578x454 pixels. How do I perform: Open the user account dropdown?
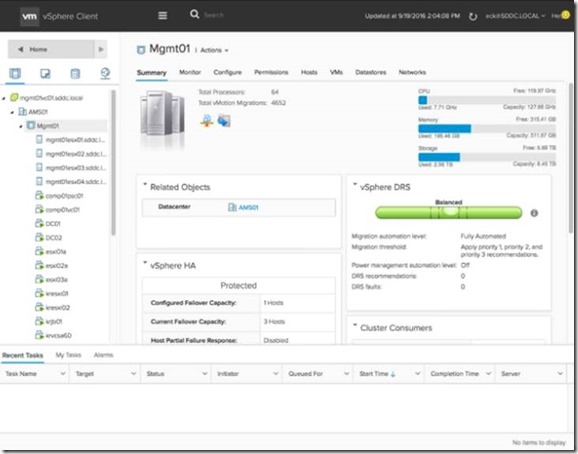(515, 16)
